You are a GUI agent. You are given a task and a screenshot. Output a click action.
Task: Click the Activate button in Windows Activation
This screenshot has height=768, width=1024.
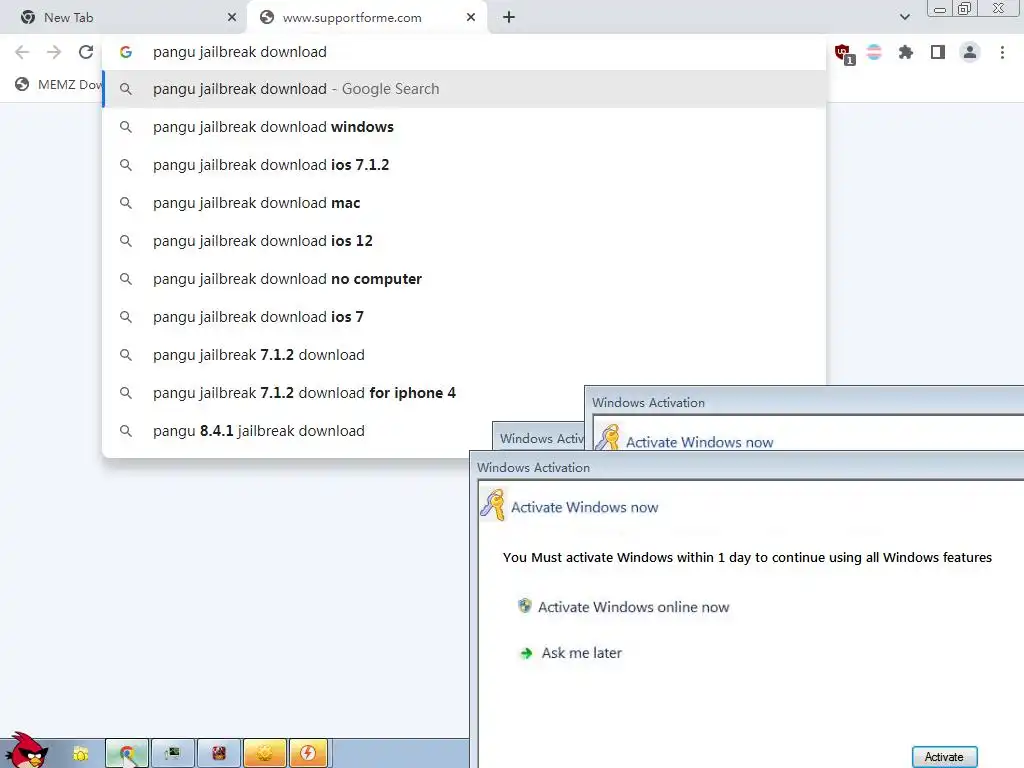(x=944, y=756)
